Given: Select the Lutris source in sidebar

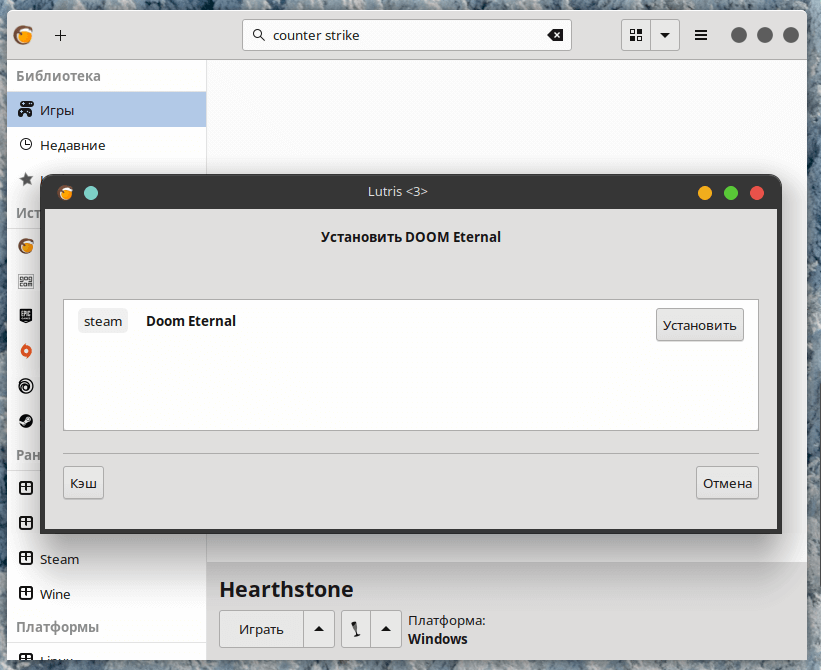Looking at the screenshot, I should click(26, 246).
